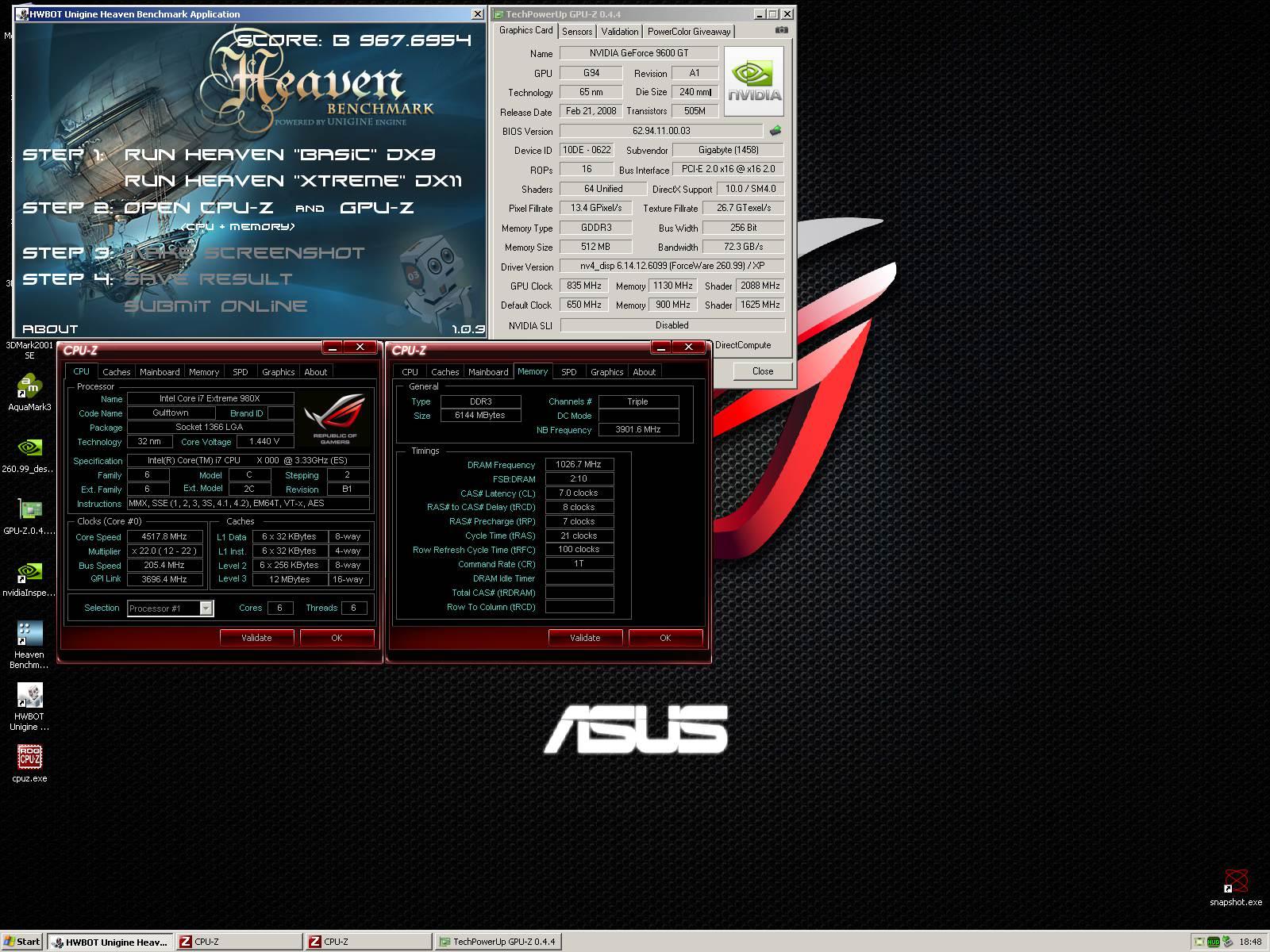Click About in HWBOT Heaven window
Screen dimensions: 1270x952
[50, 328]
